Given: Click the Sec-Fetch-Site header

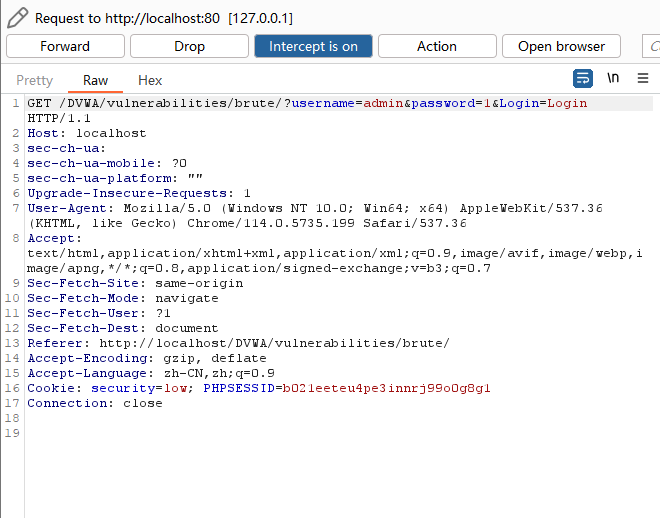Looking at the screenshot, I should pyautogui.click(x=135, y=283).
